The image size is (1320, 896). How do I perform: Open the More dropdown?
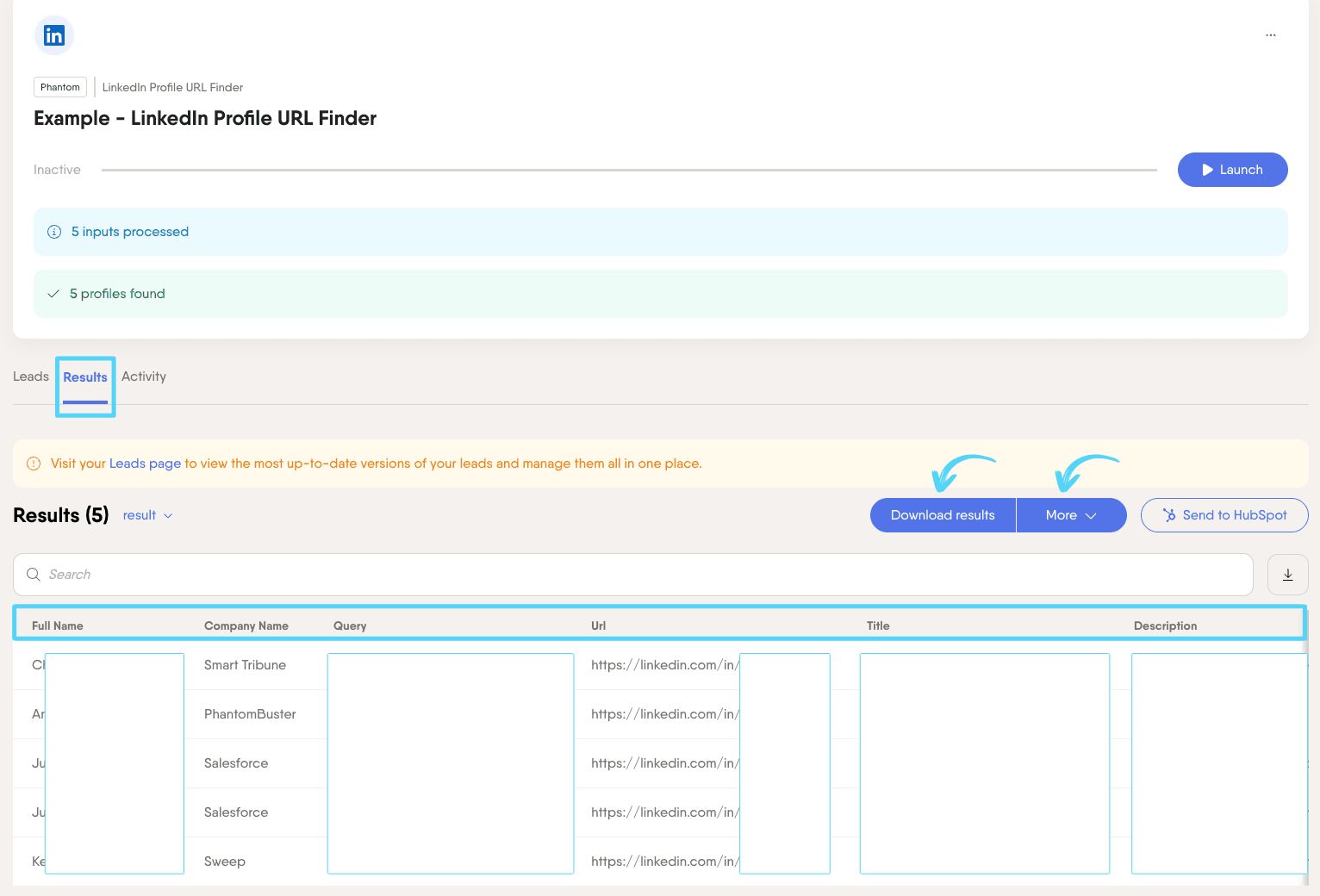pyautogui.click(x=1071, y=515)
